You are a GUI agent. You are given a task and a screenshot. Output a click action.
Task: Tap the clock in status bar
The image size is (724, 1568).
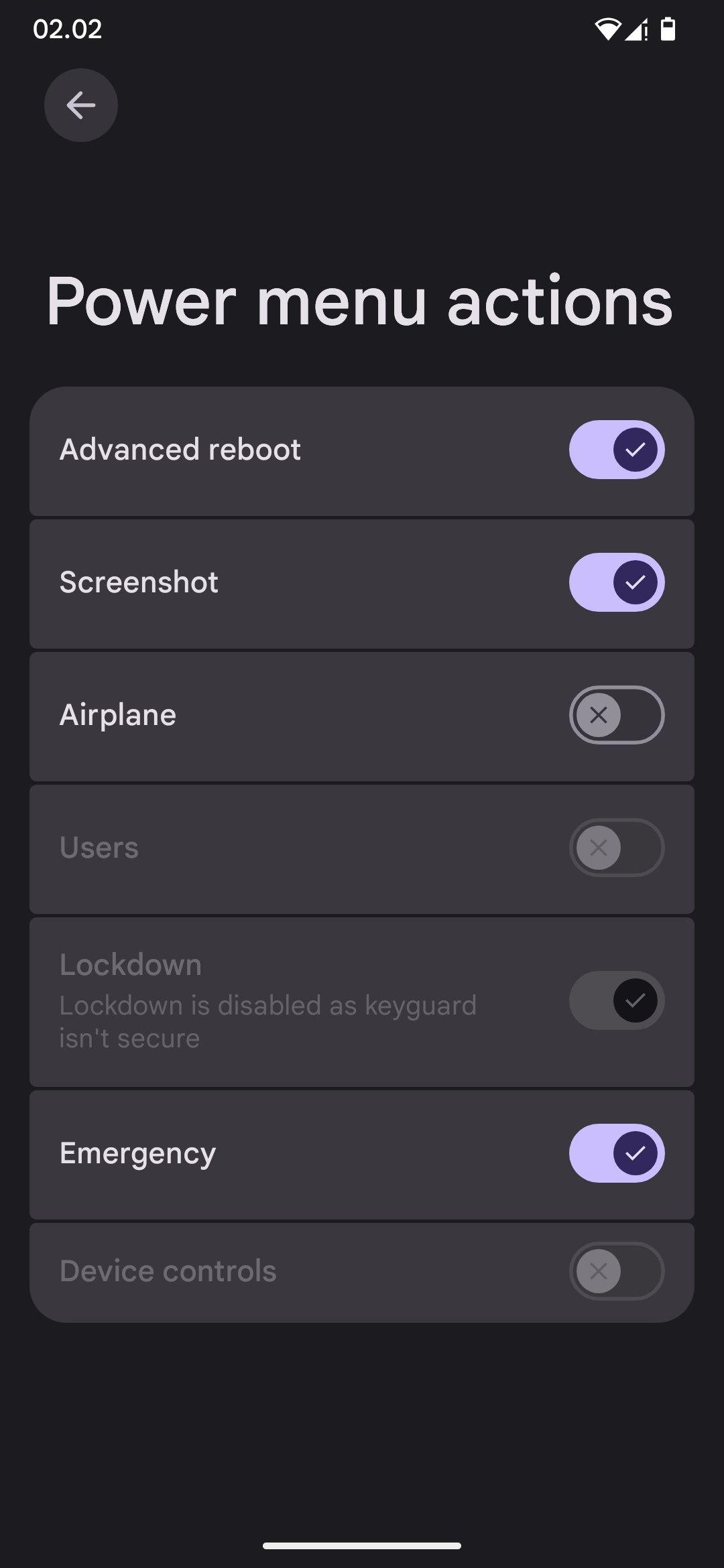click(x=67, y=29)
